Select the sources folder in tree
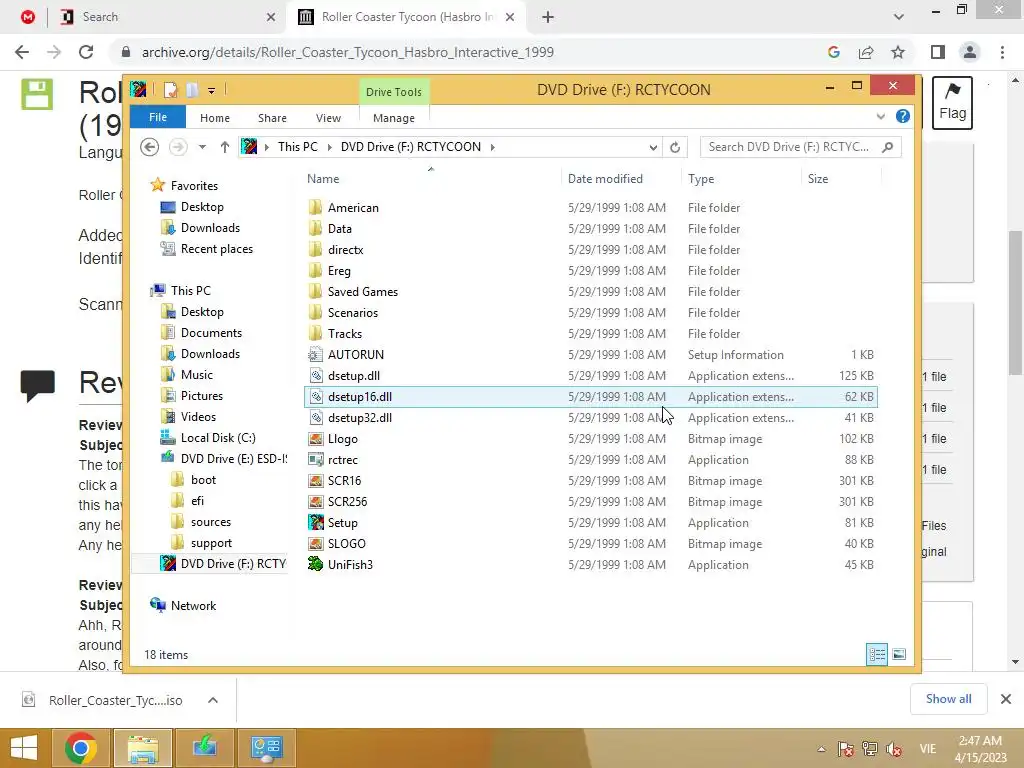Viewport: 1024px width, 768px height. (211, 522)
